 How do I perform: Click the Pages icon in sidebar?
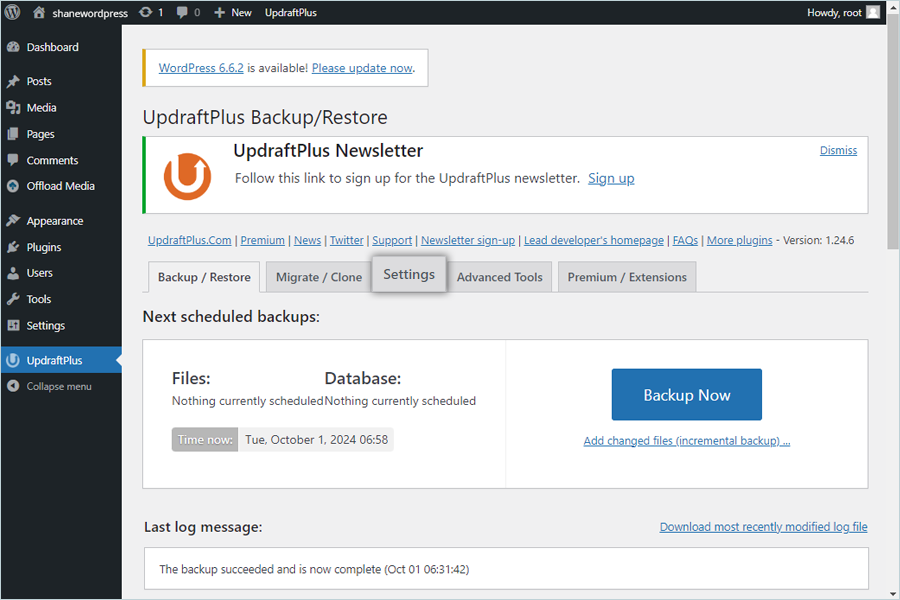click(13, 134)
